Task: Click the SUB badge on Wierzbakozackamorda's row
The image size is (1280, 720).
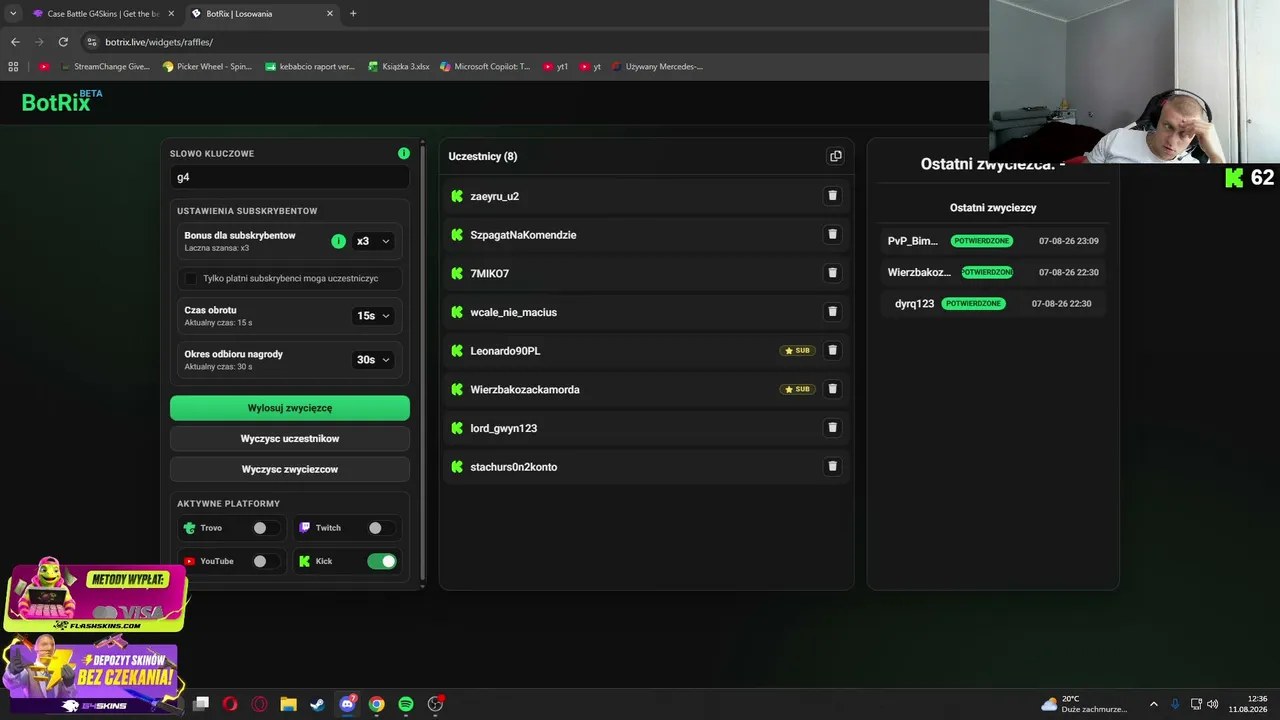Action: click(798, 389)
